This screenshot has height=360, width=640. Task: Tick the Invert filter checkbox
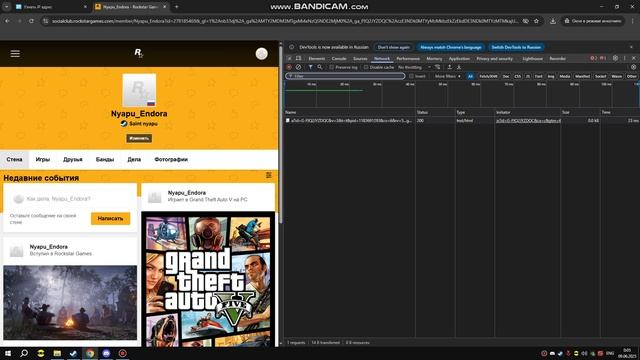coord(411,76)
